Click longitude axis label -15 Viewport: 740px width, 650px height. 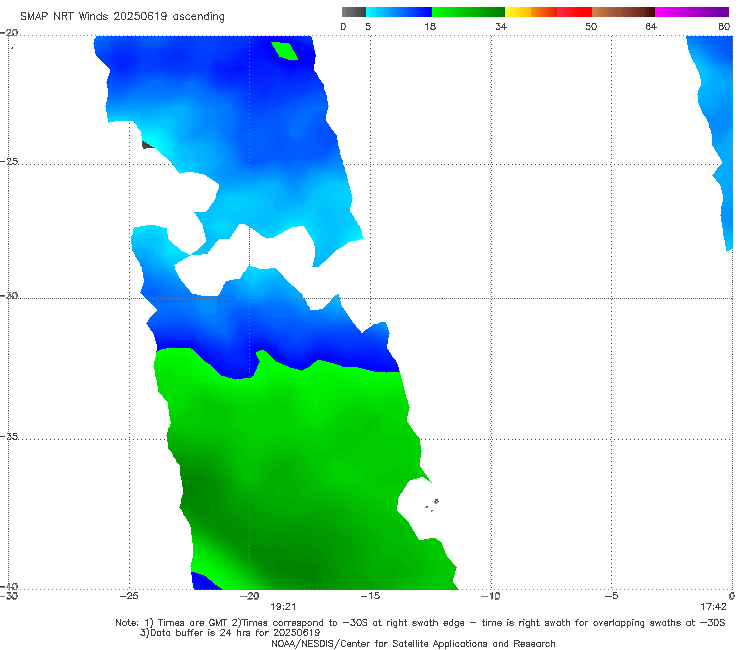pos(370,596)
